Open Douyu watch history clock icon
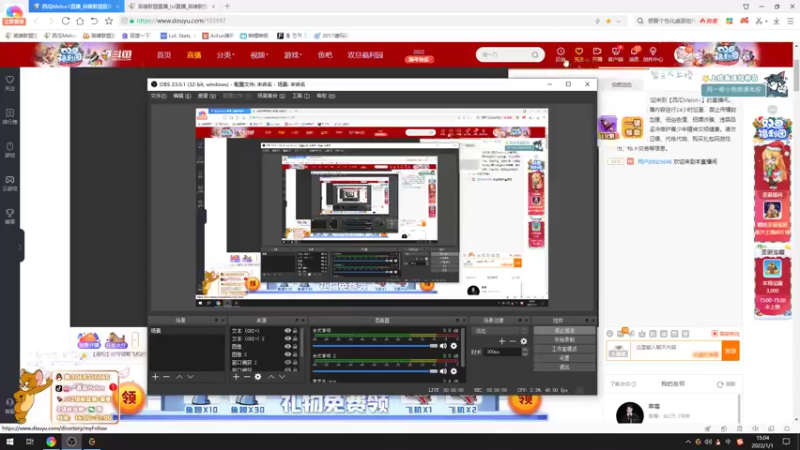 coord(560,54)
